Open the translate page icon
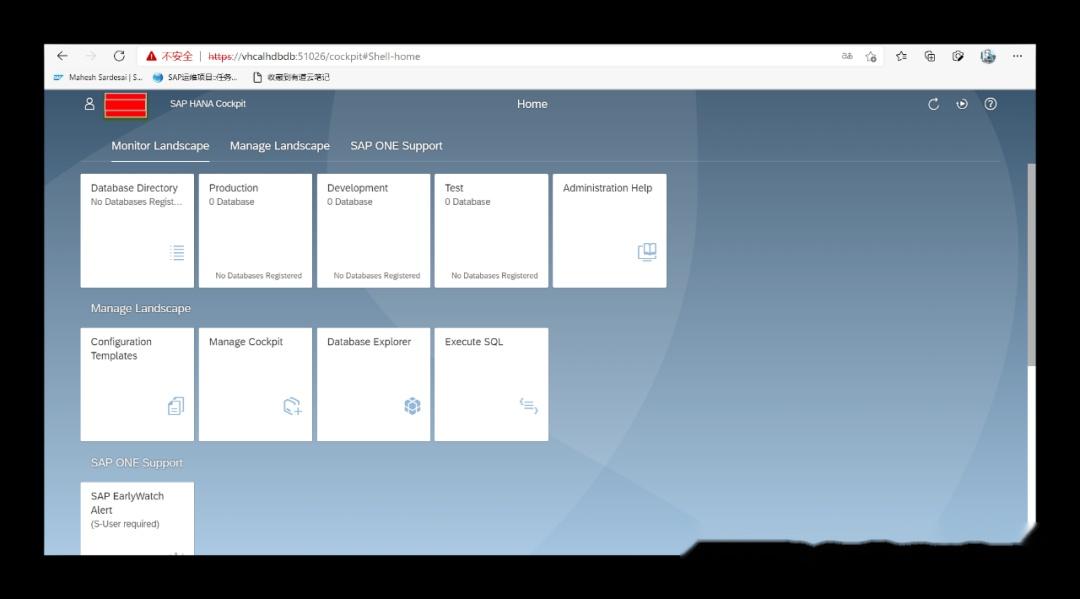This screenshot has width=1080, height=599. (847, 56)
